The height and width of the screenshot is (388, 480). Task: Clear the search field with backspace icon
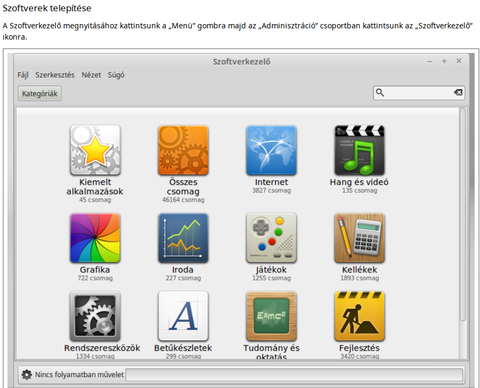pyautogui.click(x=458, y=92)
